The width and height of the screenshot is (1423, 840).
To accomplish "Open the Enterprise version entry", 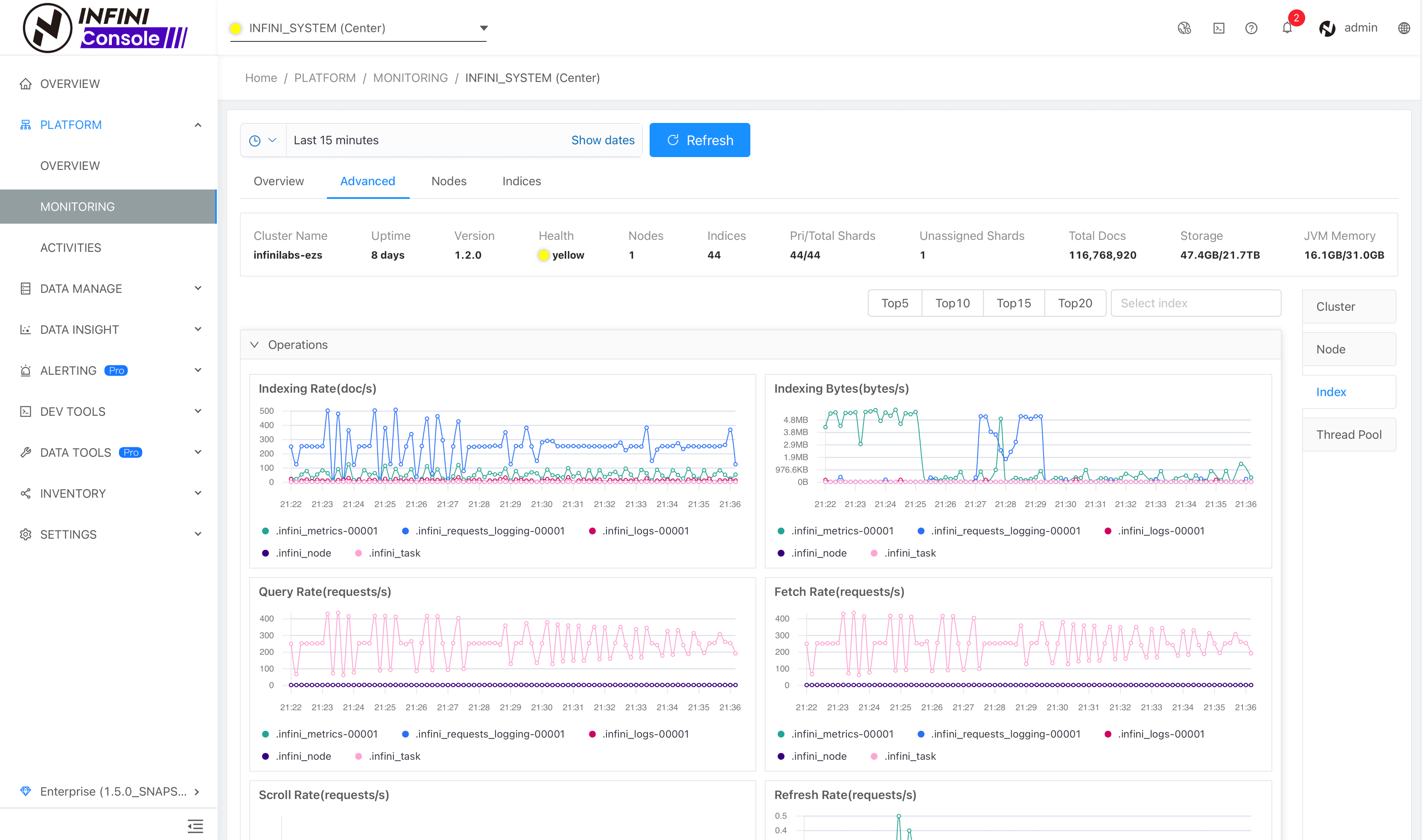I will click(108, 791).
